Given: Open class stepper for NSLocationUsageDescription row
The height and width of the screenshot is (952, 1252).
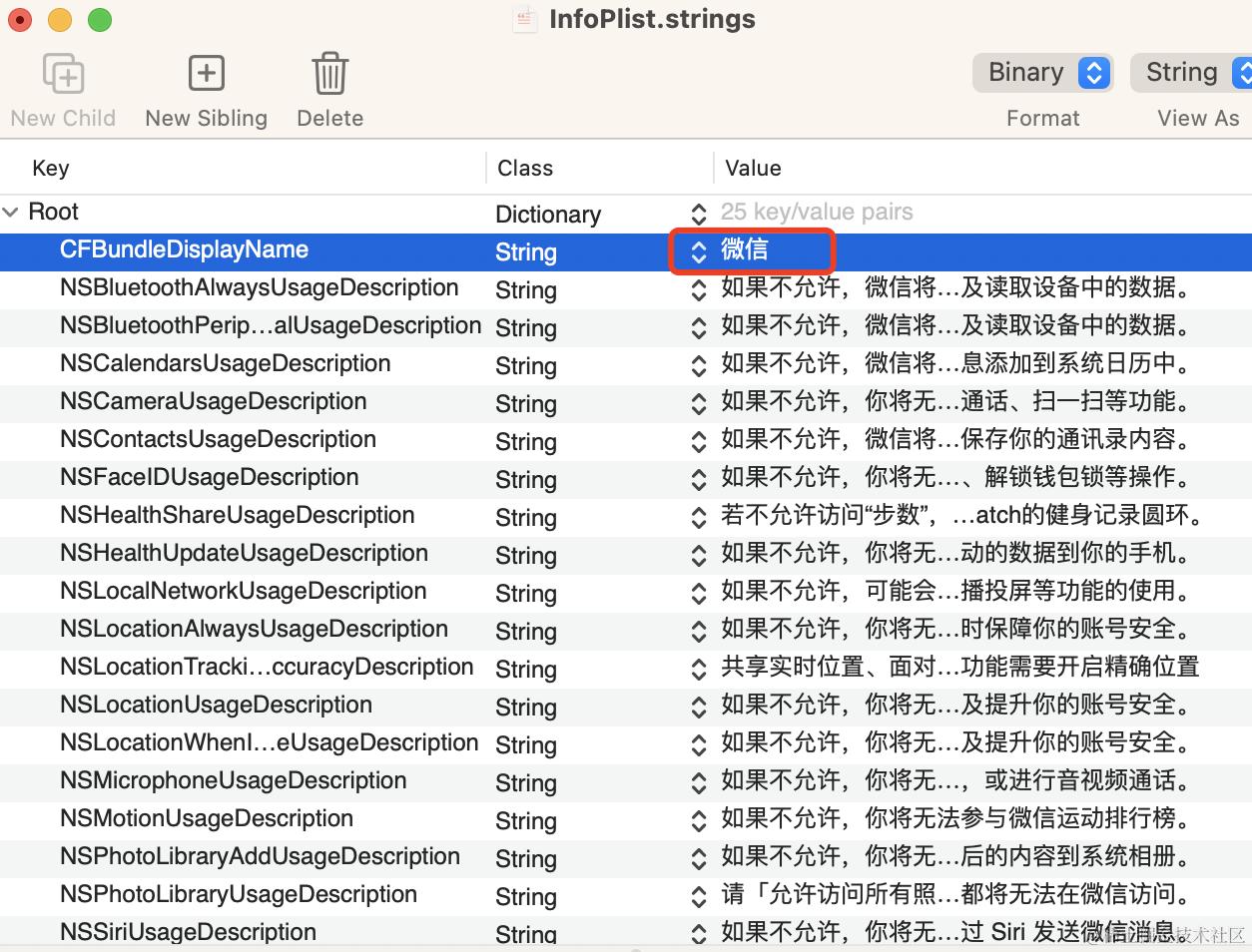Looking at the screenshot, I should [699, 707].
